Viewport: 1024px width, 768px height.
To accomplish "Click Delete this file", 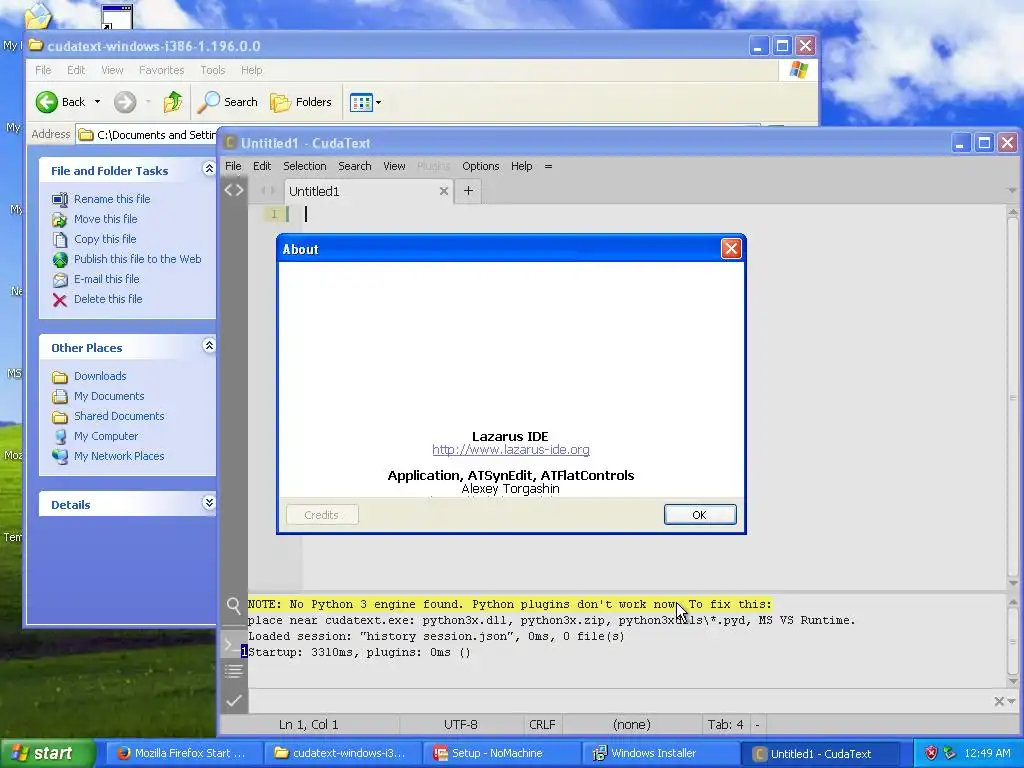I will (108, 299).
